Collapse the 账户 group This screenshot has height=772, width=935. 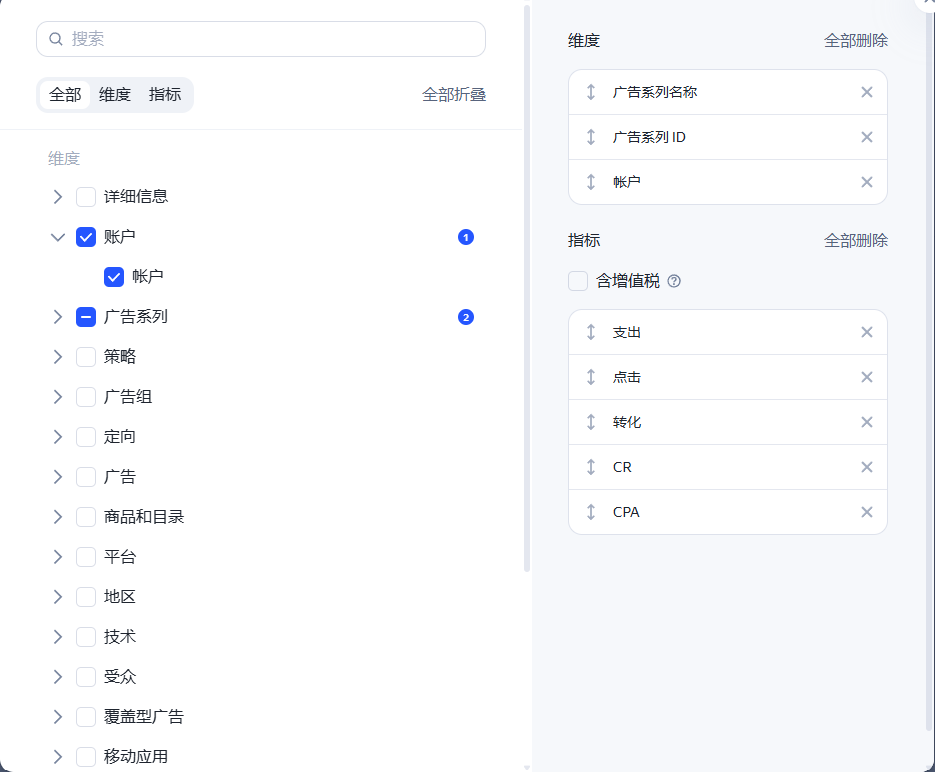(x=58, y=237)
